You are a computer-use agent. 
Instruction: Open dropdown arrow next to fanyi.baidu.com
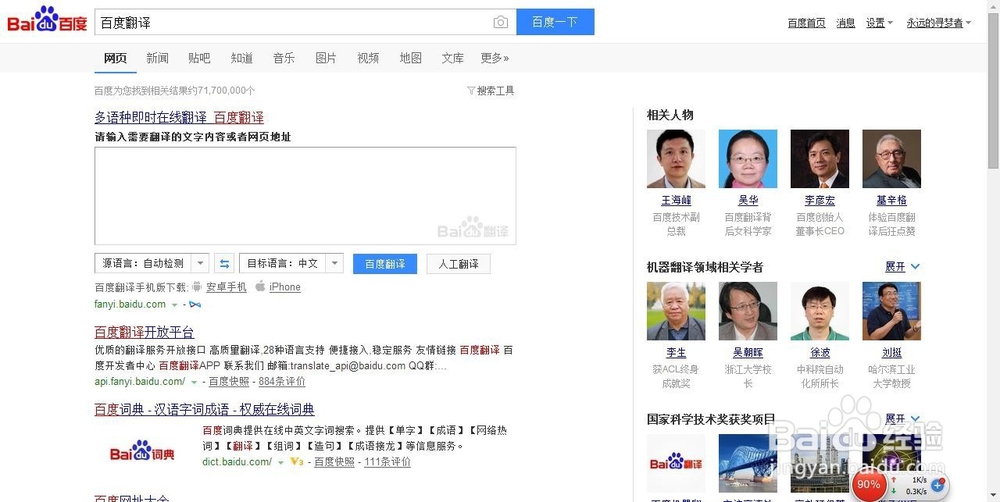click(x=175, y=305)
